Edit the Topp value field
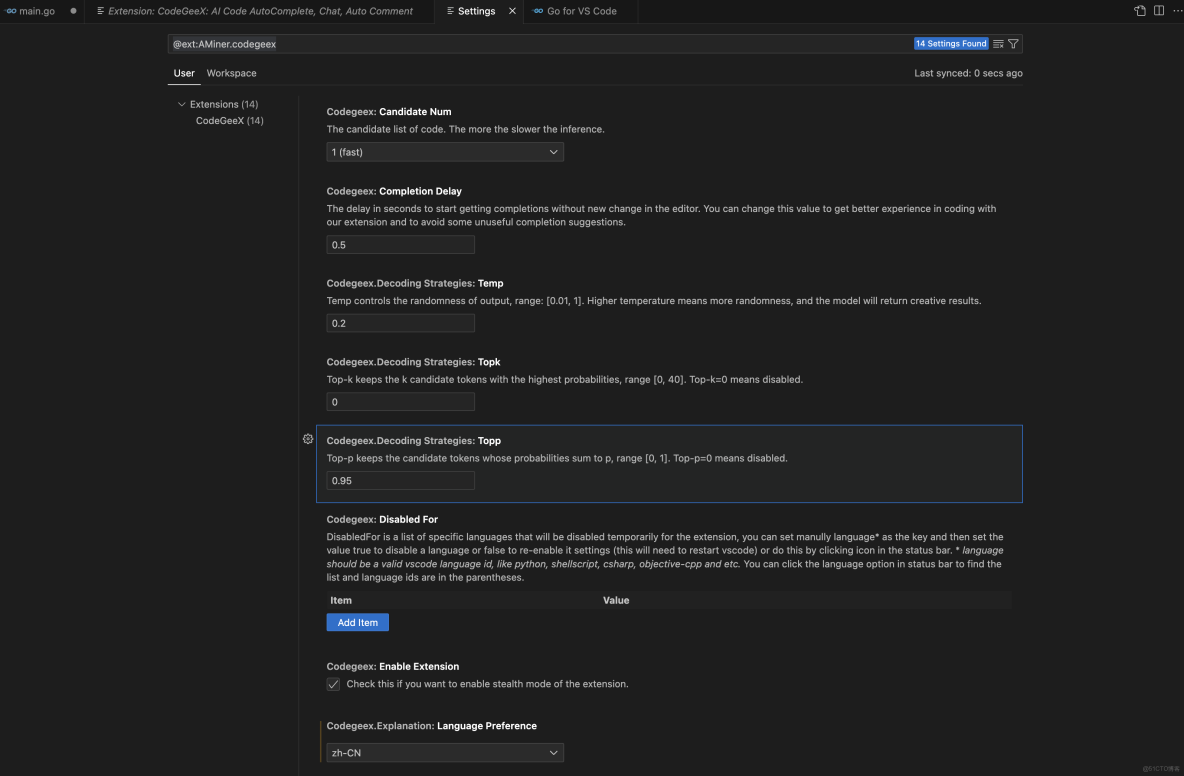 pos(400,481)
